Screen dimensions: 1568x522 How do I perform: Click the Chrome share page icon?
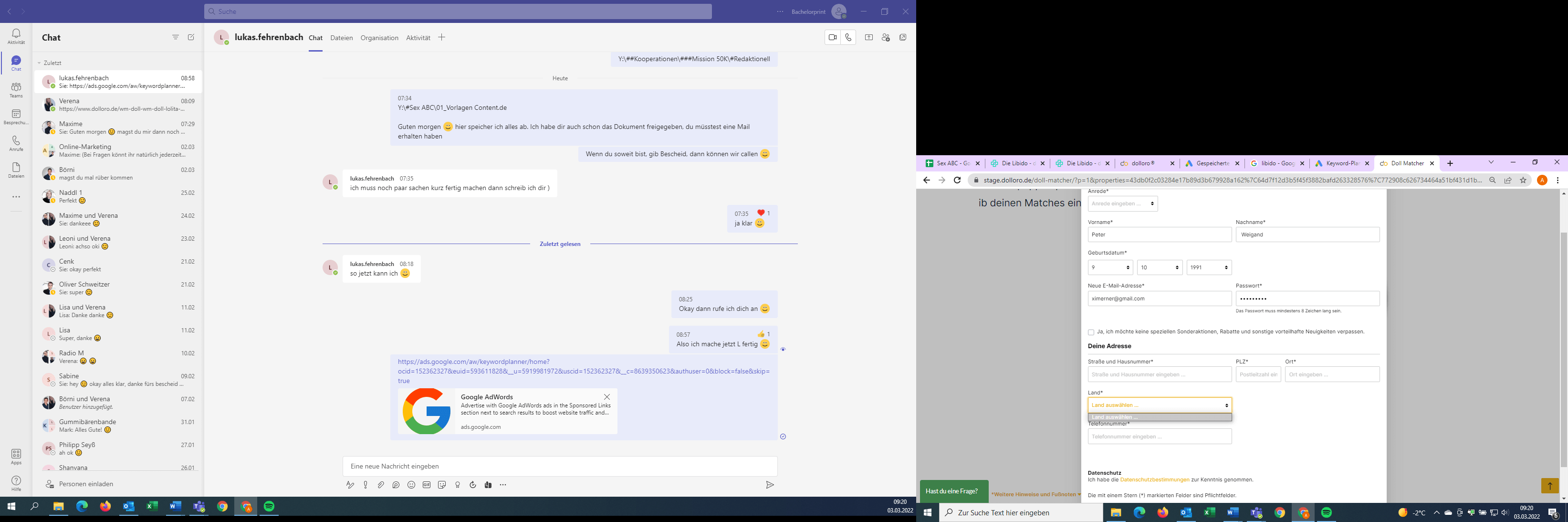(x=1508, y=181)
